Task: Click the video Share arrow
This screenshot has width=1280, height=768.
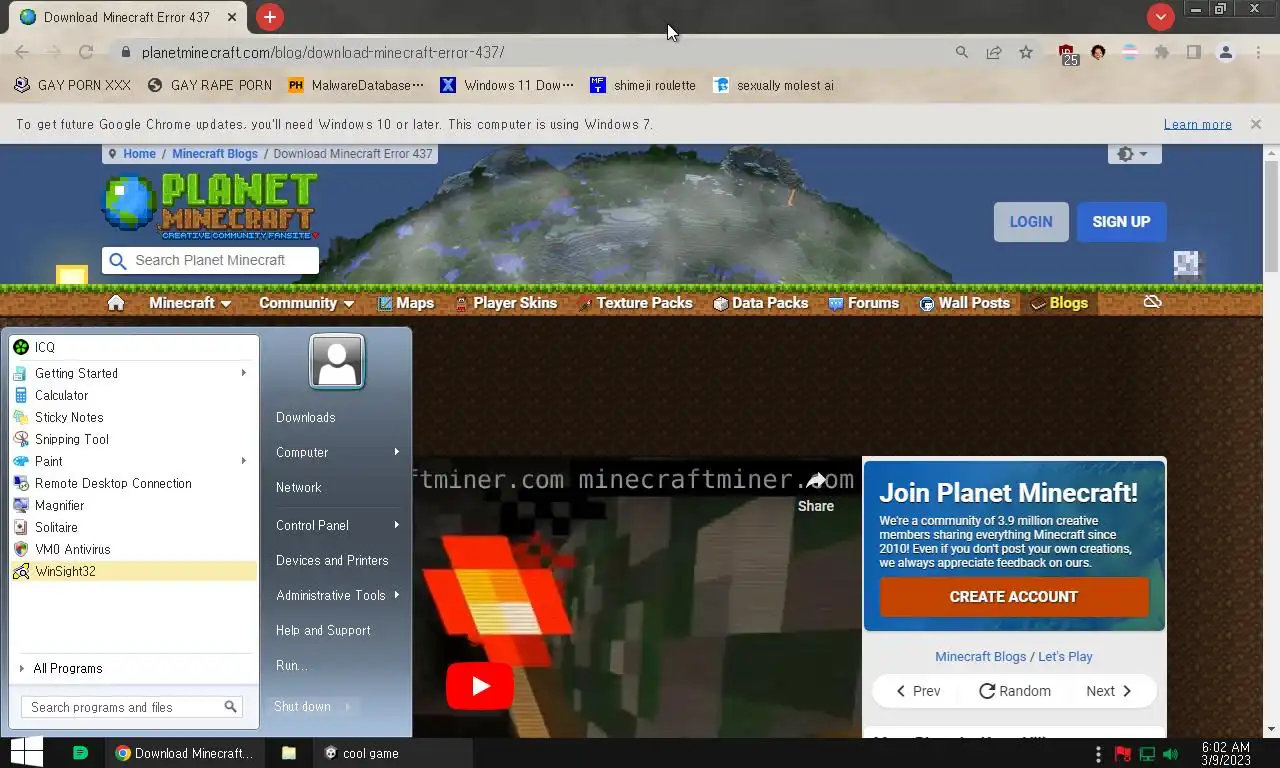Action: (816, 481)
